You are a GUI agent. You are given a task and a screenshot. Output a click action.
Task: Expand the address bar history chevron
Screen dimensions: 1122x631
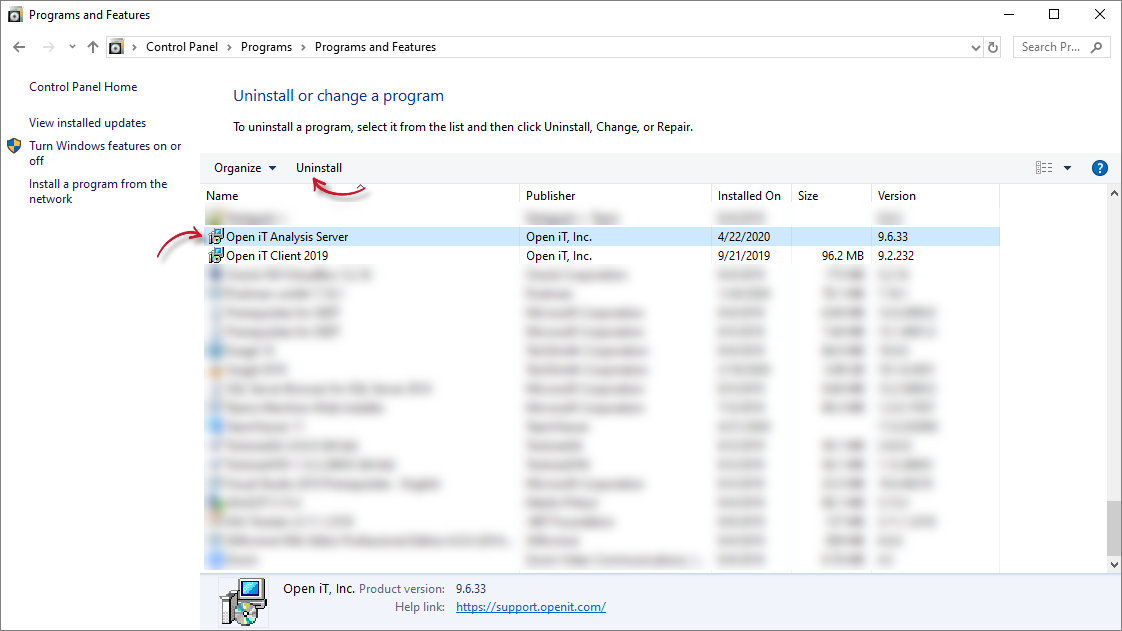[x=976, y=46]
